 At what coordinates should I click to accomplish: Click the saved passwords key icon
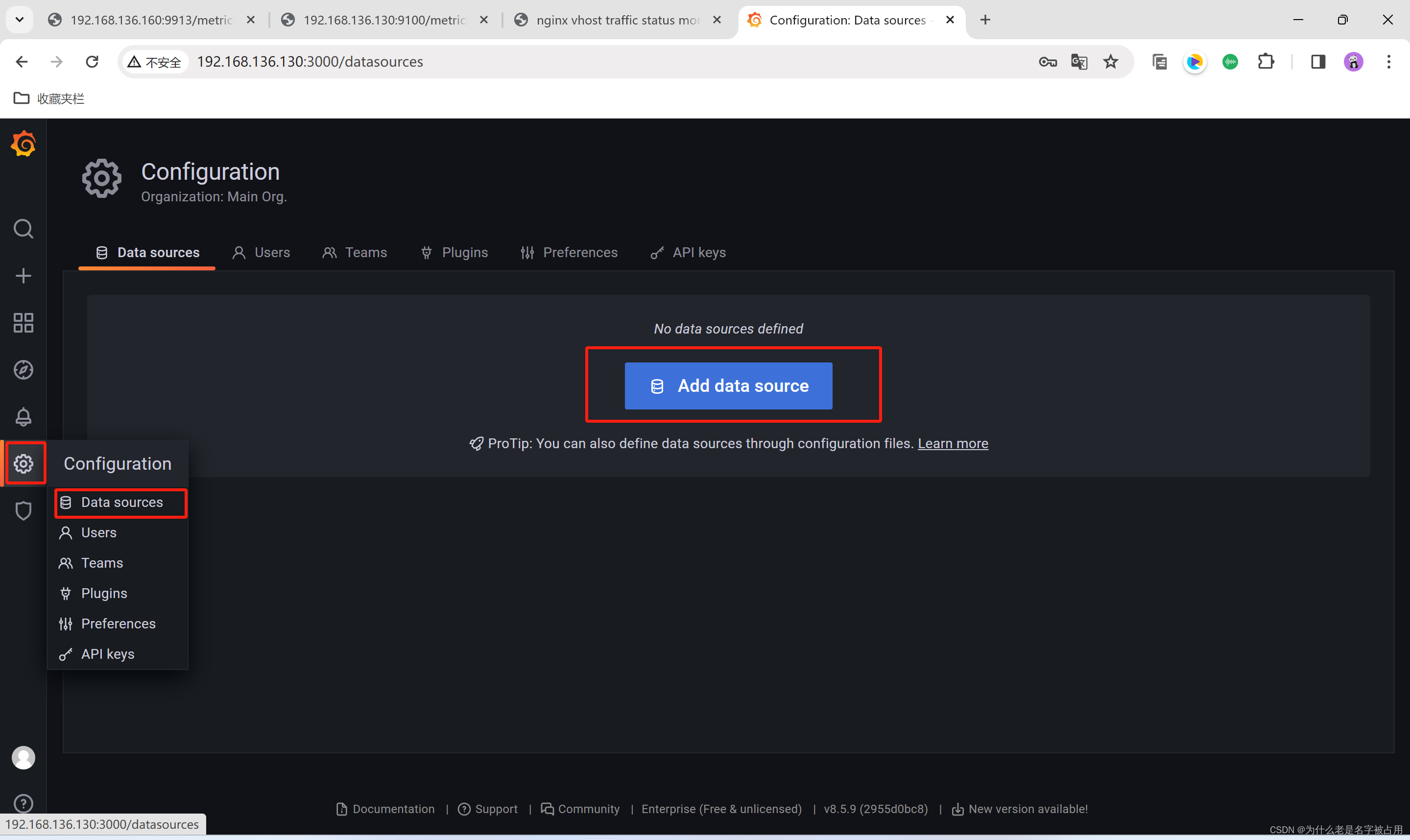1047,62
